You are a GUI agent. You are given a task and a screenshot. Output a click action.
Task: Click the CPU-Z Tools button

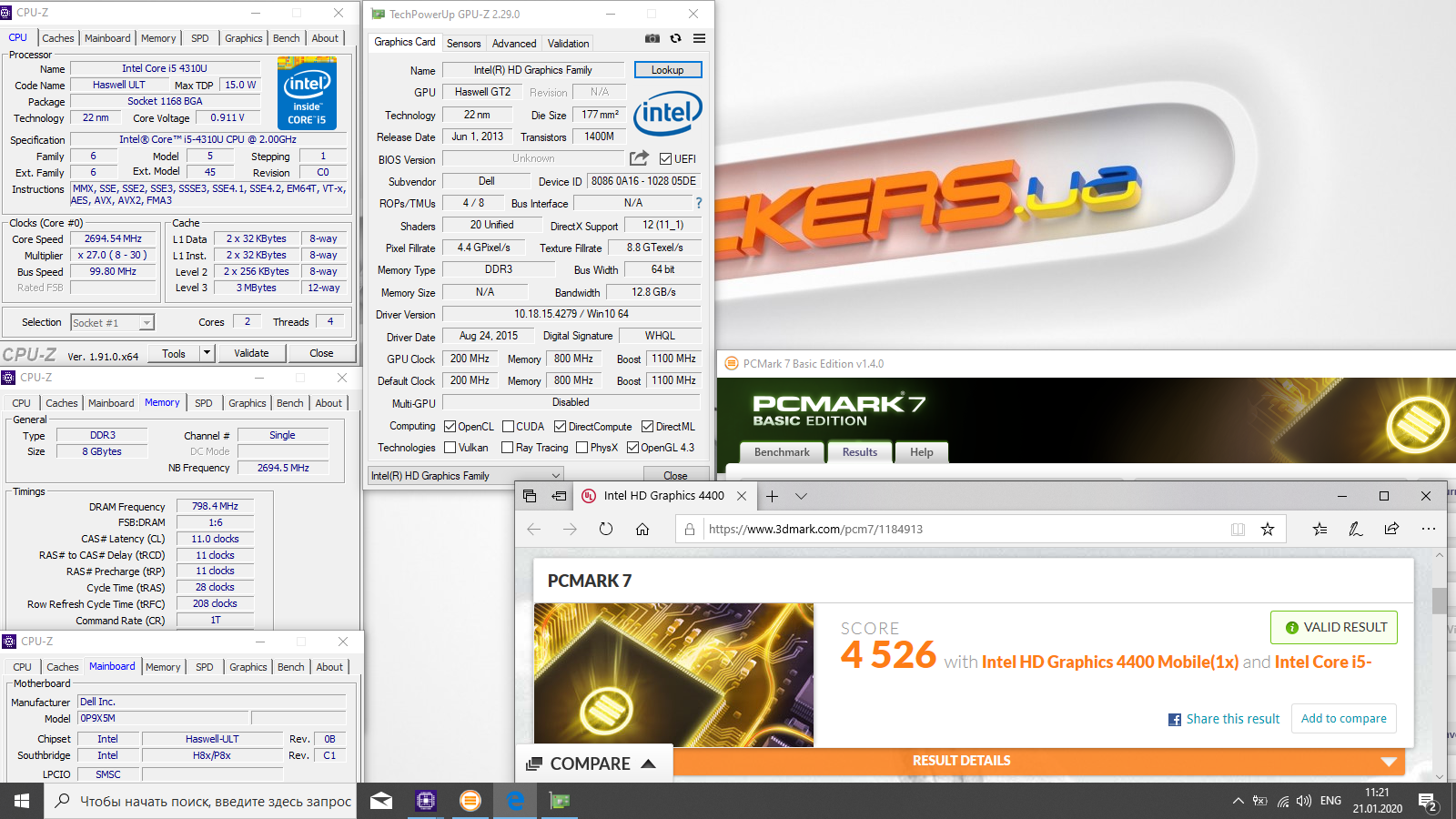[174, 353]
